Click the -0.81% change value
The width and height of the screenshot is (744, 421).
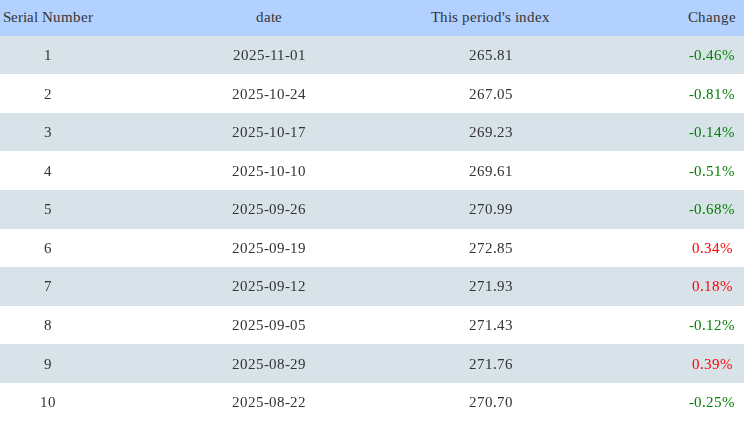coord(711,94)
